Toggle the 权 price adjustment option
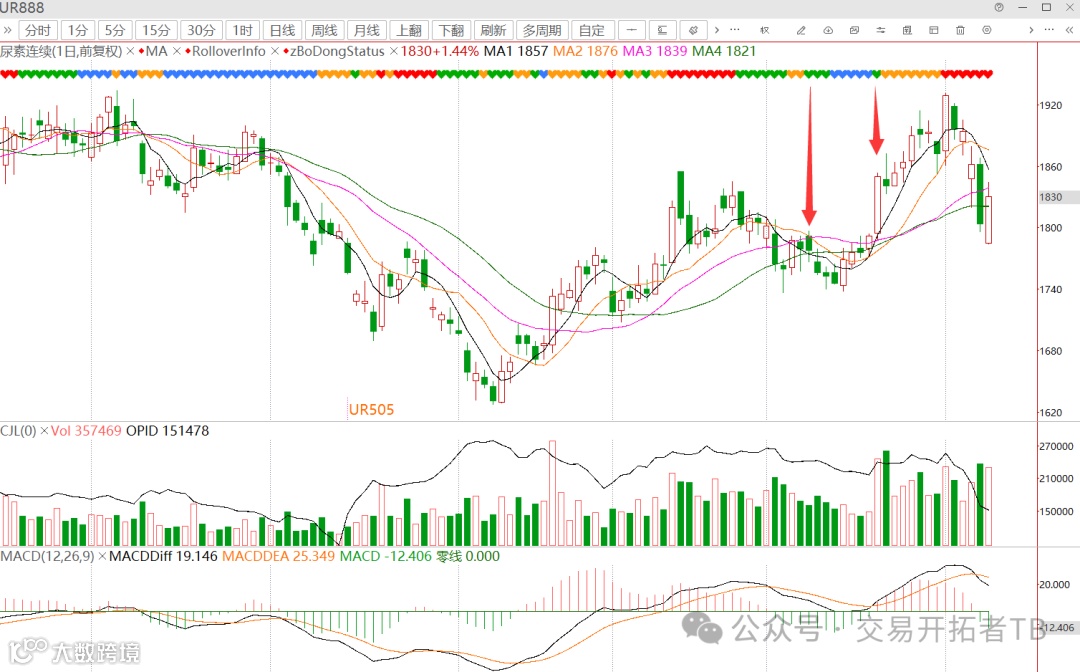 765,30
